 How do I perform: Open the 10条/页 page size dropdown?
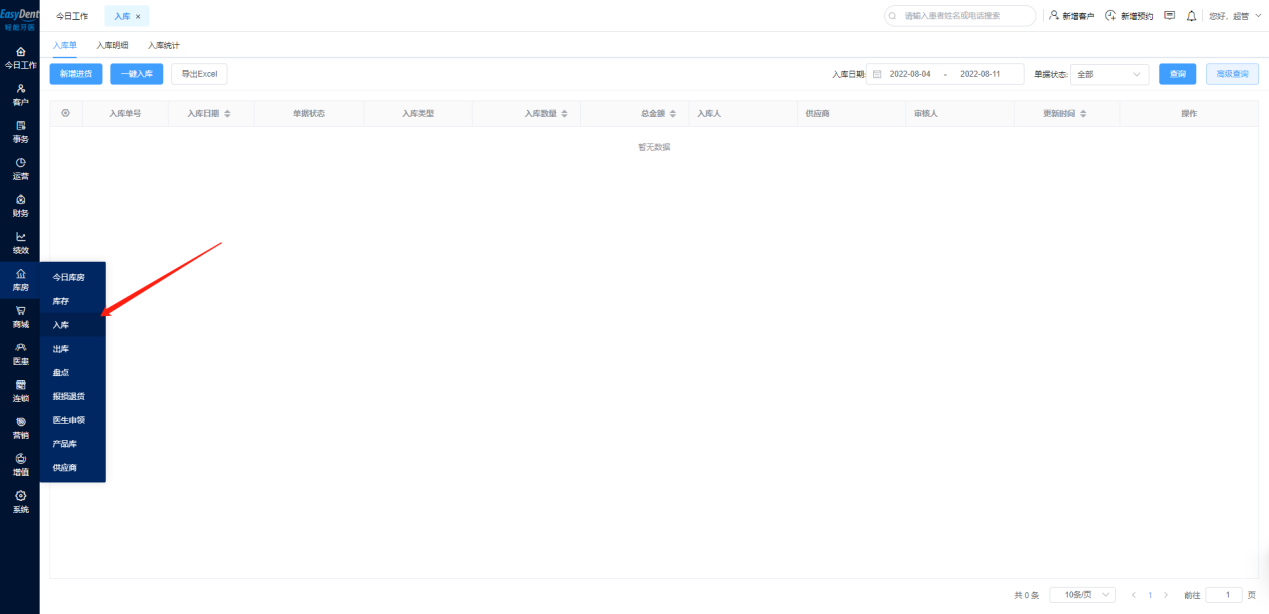[1083, 595]
